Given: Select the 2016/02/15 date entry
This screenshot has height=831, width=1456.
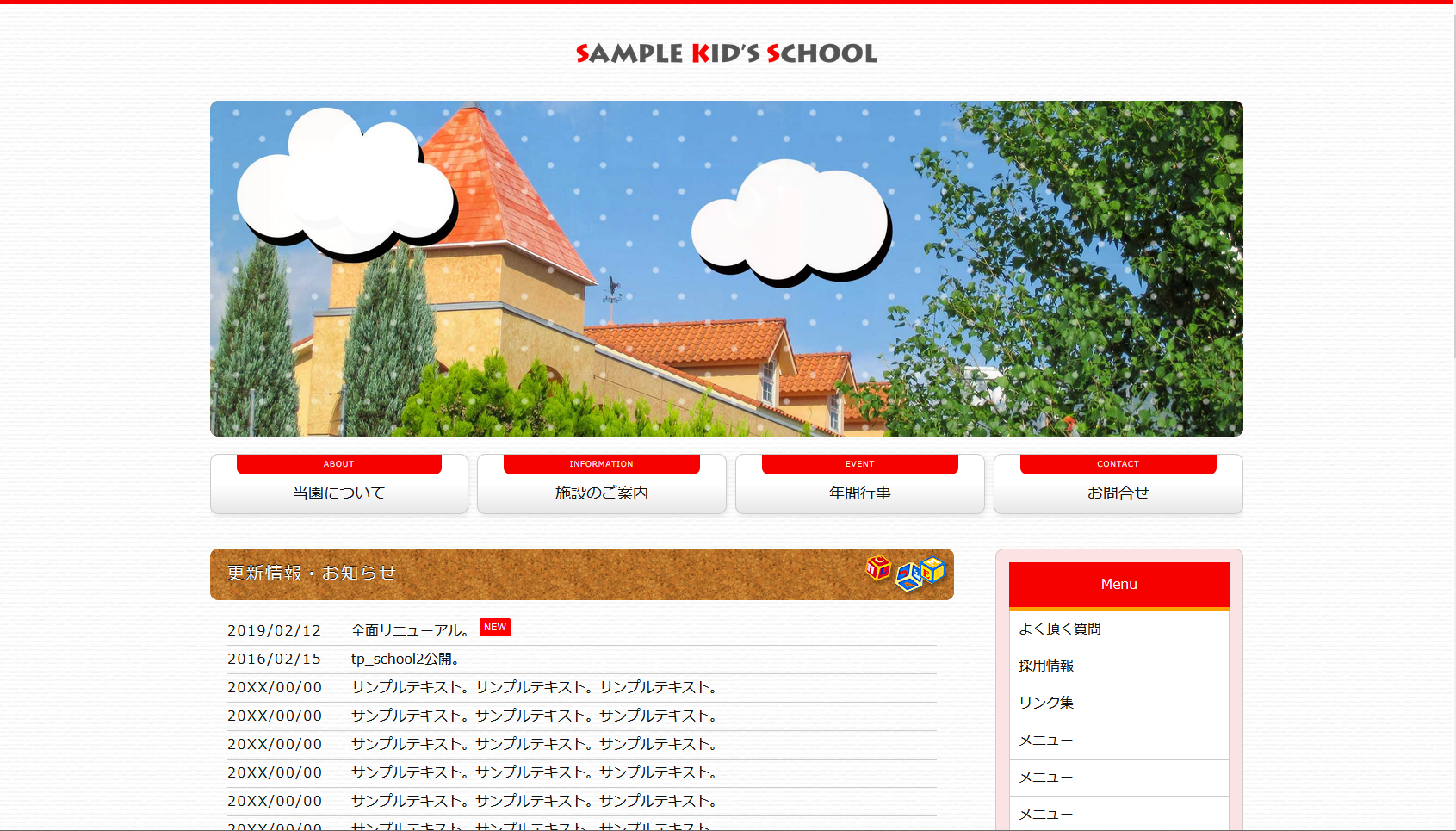Looking at the screenshot, I should (274, 659).
